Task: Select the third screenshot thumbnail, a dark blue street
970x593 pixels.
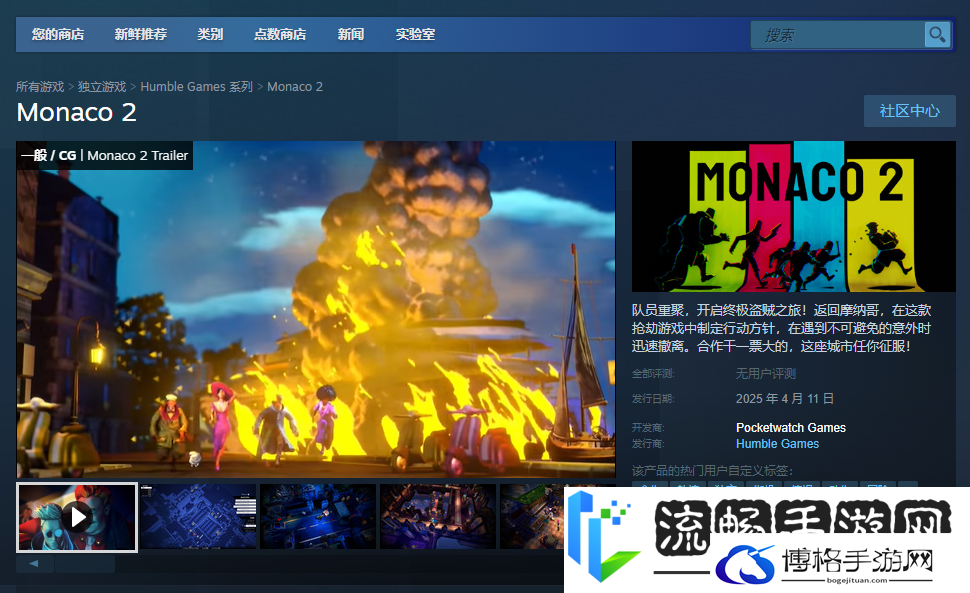Action: (x=318, y=517)
